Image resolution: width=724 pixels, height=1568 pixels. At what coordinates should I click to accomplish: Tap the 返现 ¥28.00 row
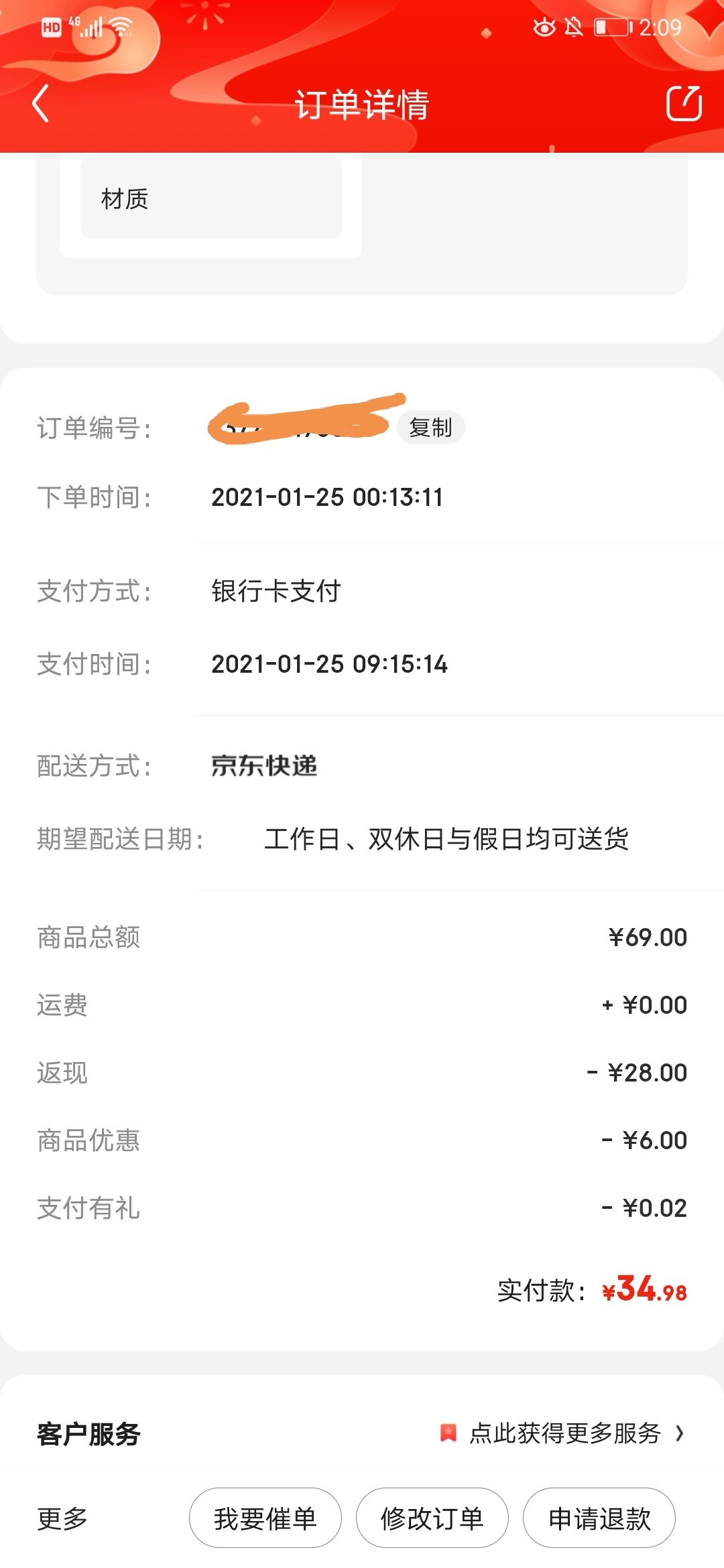[x=362, y=1073]
